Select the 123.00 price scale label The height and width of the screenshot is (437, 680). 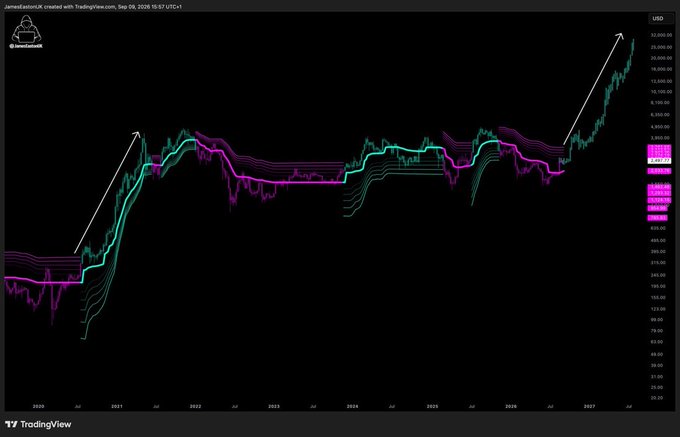657,309
